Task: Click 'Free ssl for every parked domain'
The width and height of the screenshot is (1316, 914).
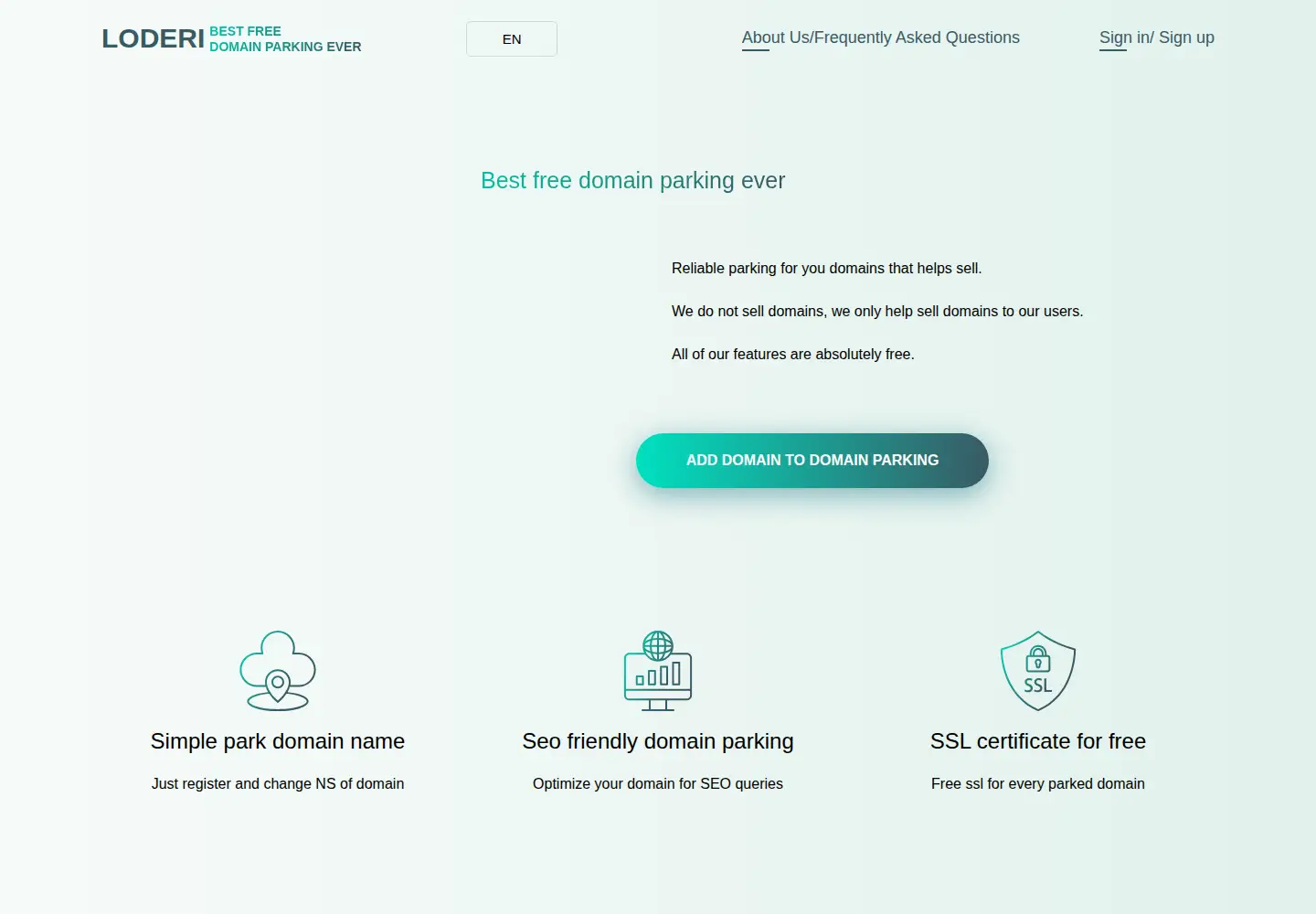Action: point(1038,783)
